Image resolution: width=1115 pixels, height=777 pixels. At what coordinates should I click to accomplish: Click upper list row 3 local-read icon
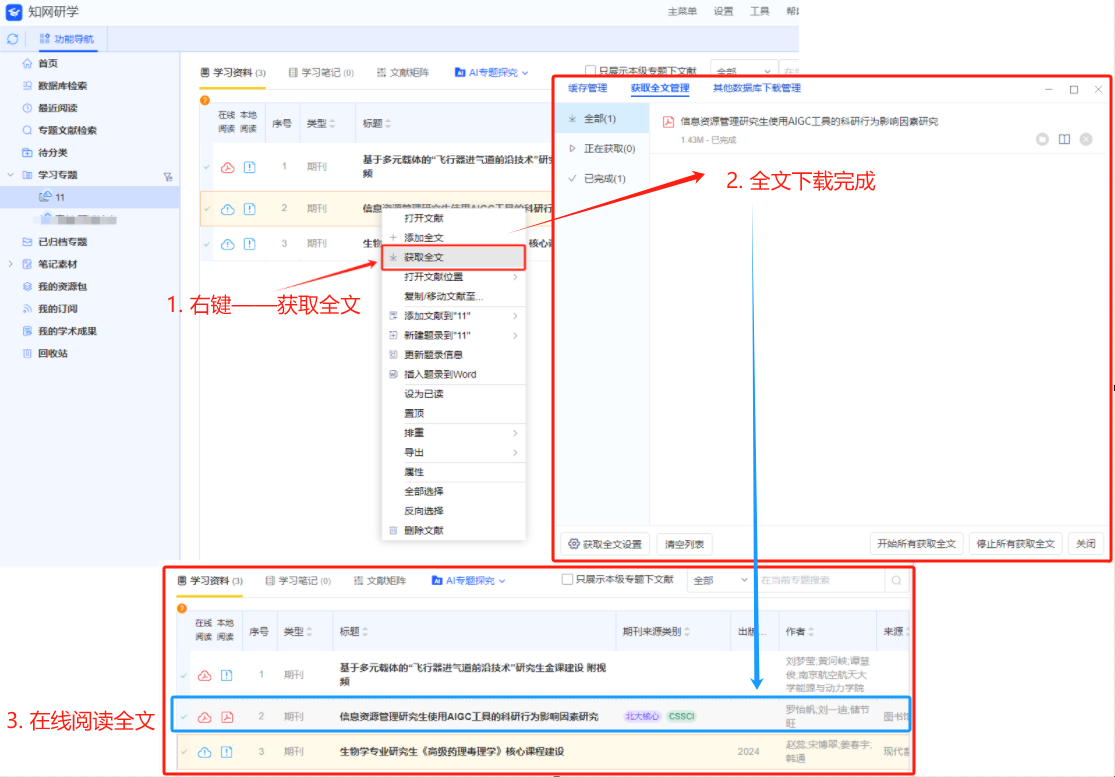tap(250, 244)
